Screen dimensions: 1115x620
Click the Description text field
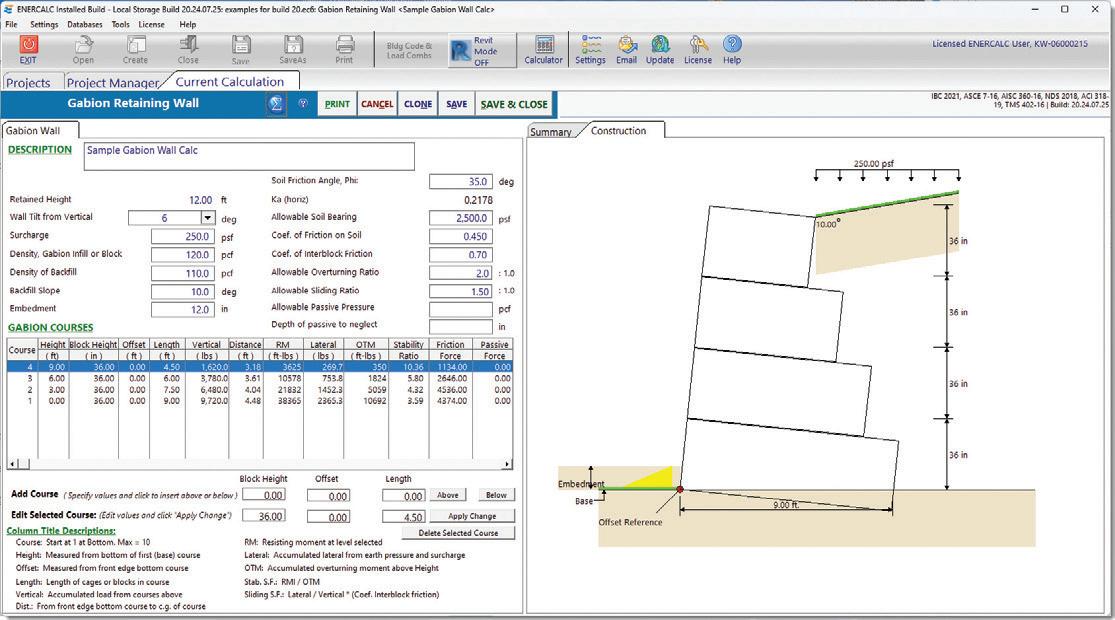[249, 156]
